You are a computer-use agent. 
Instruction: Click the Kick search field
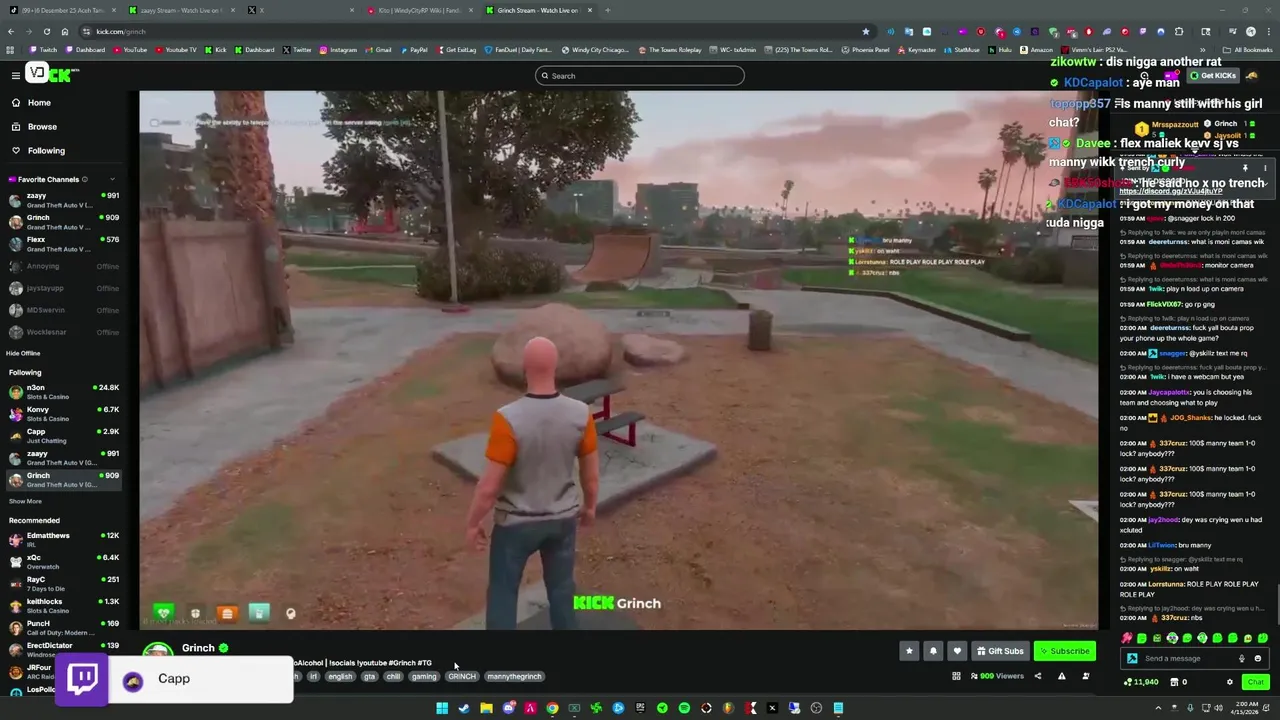640,76
